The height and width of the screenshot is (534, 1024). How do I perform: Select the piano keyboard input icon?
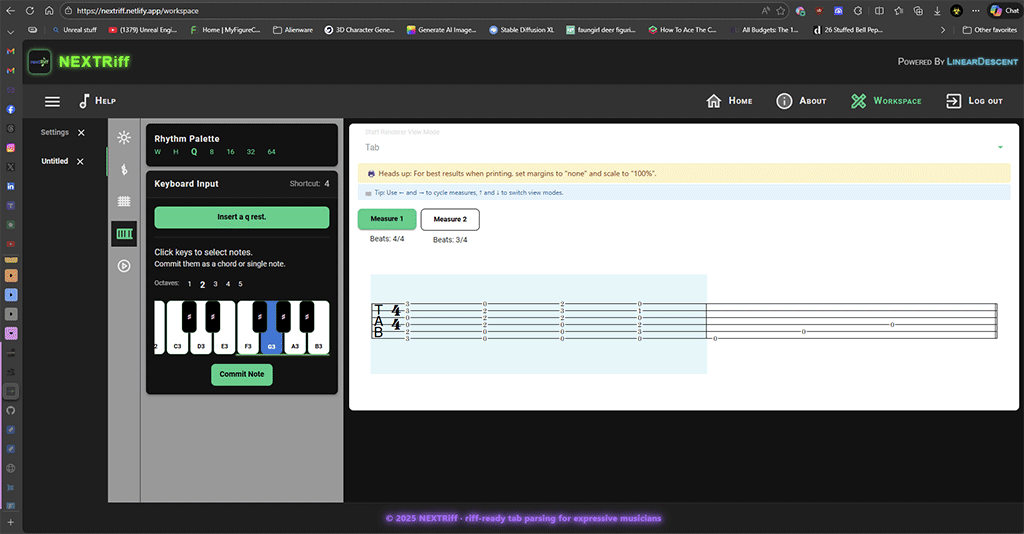124,234
